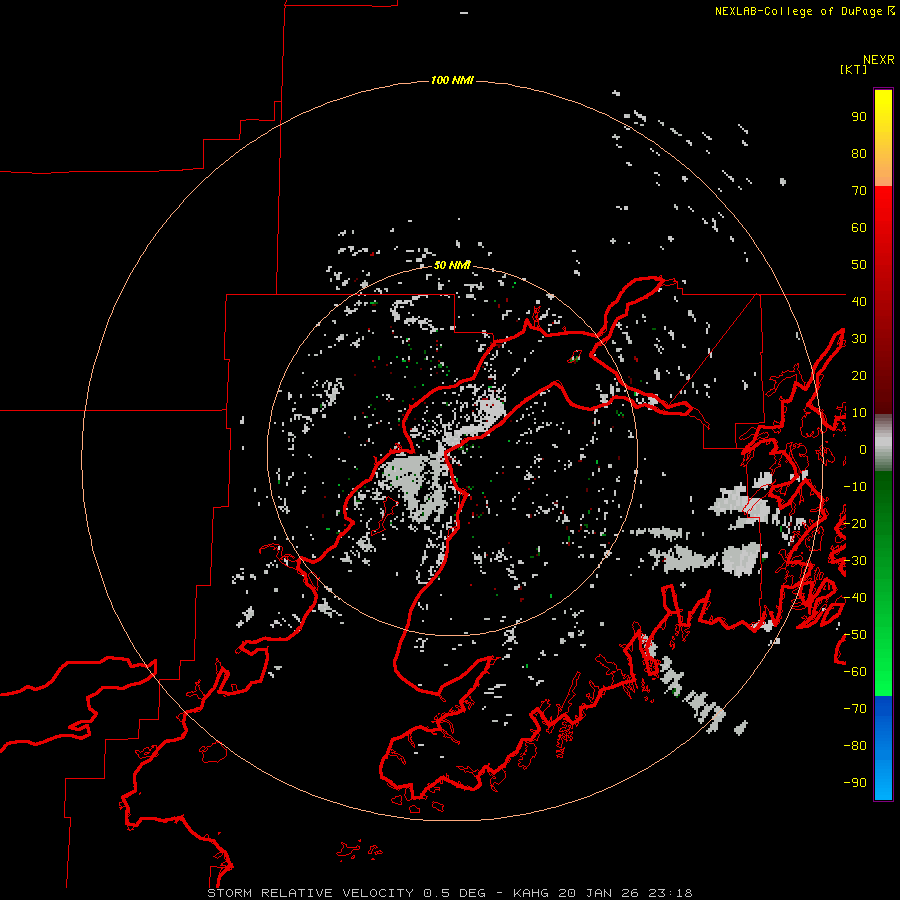900x900 pixels.
Task: Click the 20 JAN 26 date in the caption
Action: click(599, 893)
